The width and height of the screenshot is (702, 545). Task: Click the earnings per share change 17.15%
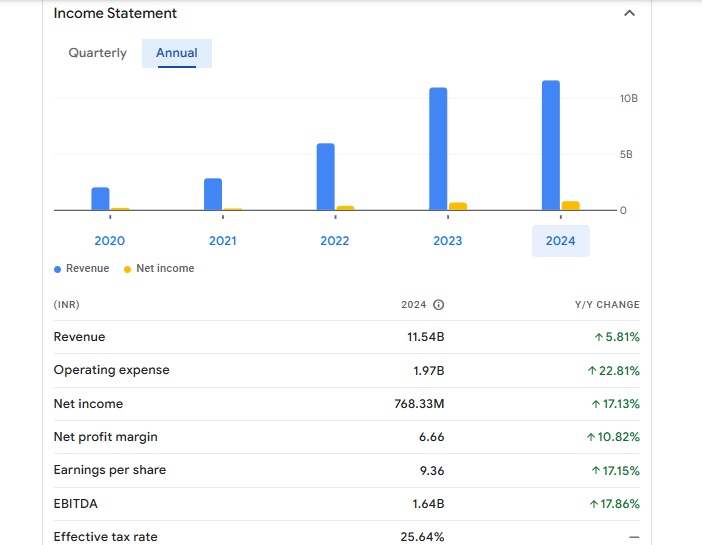[616, 471]
